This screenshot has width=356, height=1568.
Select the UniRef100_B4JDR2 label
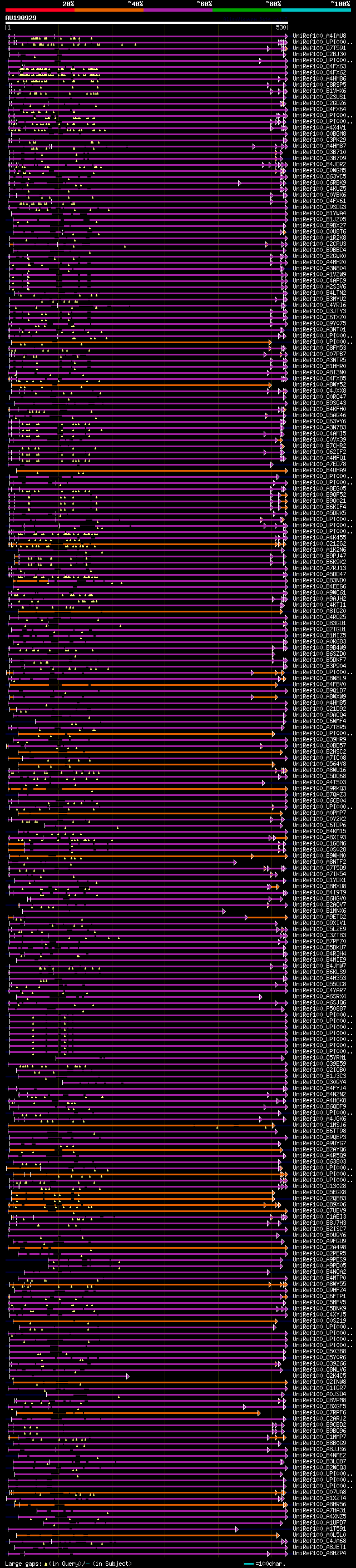coord(319,164)
